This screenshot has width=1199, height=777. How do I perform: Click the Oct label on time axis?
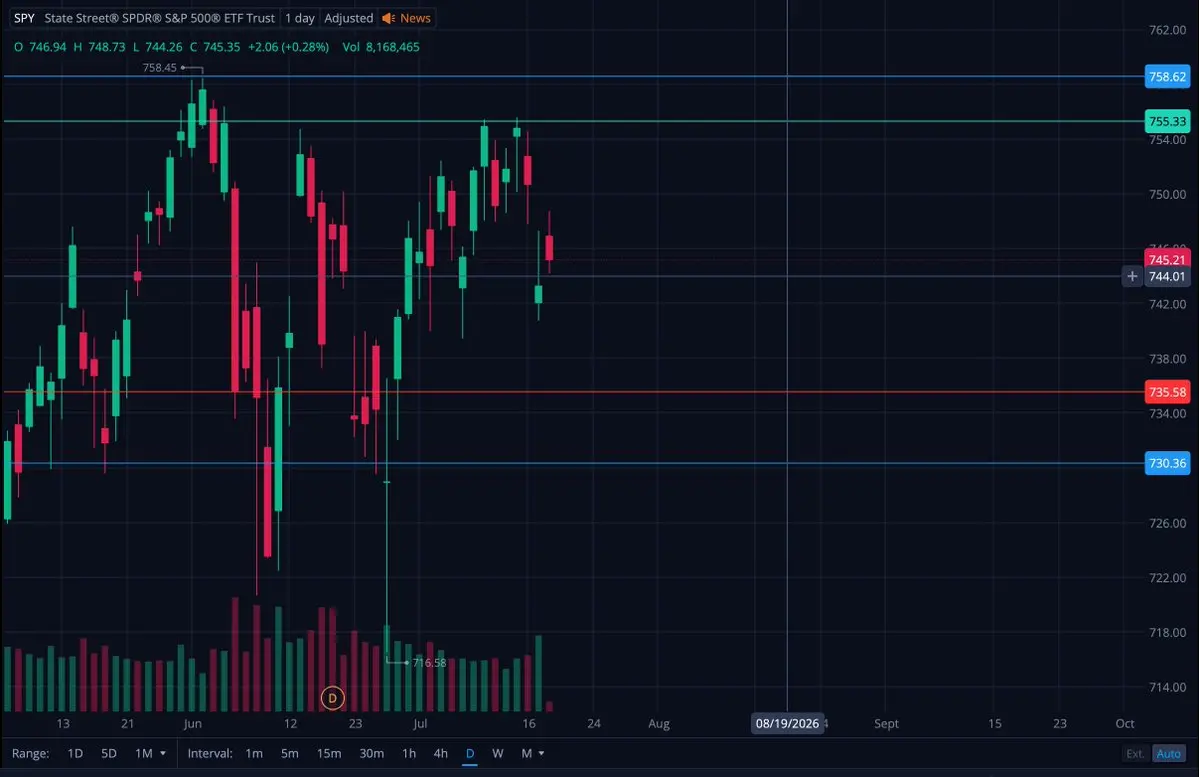coord(1124,723)
